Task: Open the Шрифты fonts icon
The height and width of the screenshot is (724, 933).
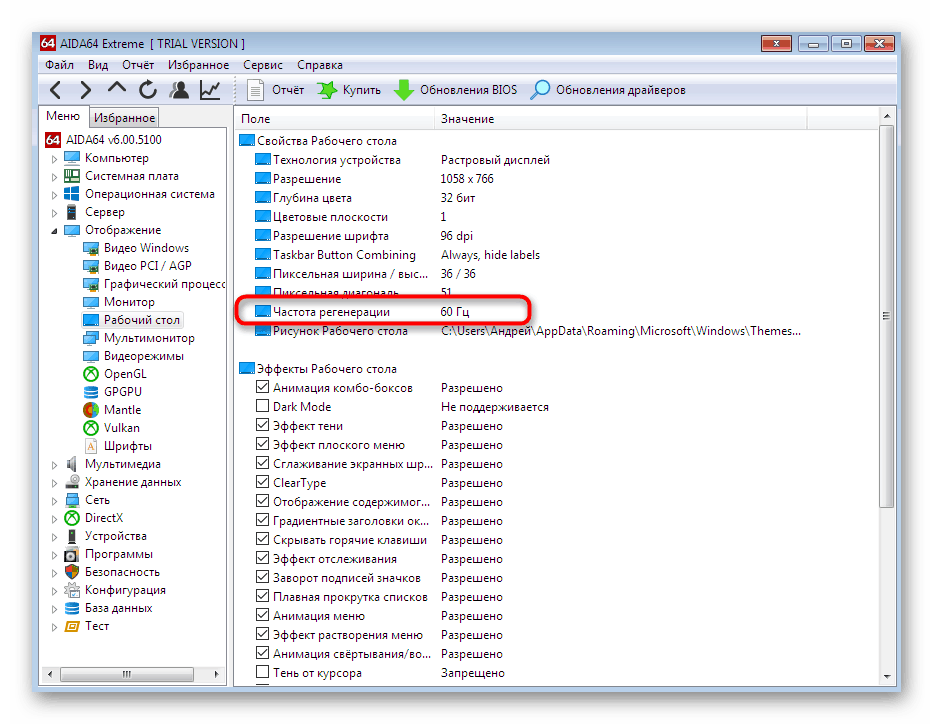Action: 91,446
